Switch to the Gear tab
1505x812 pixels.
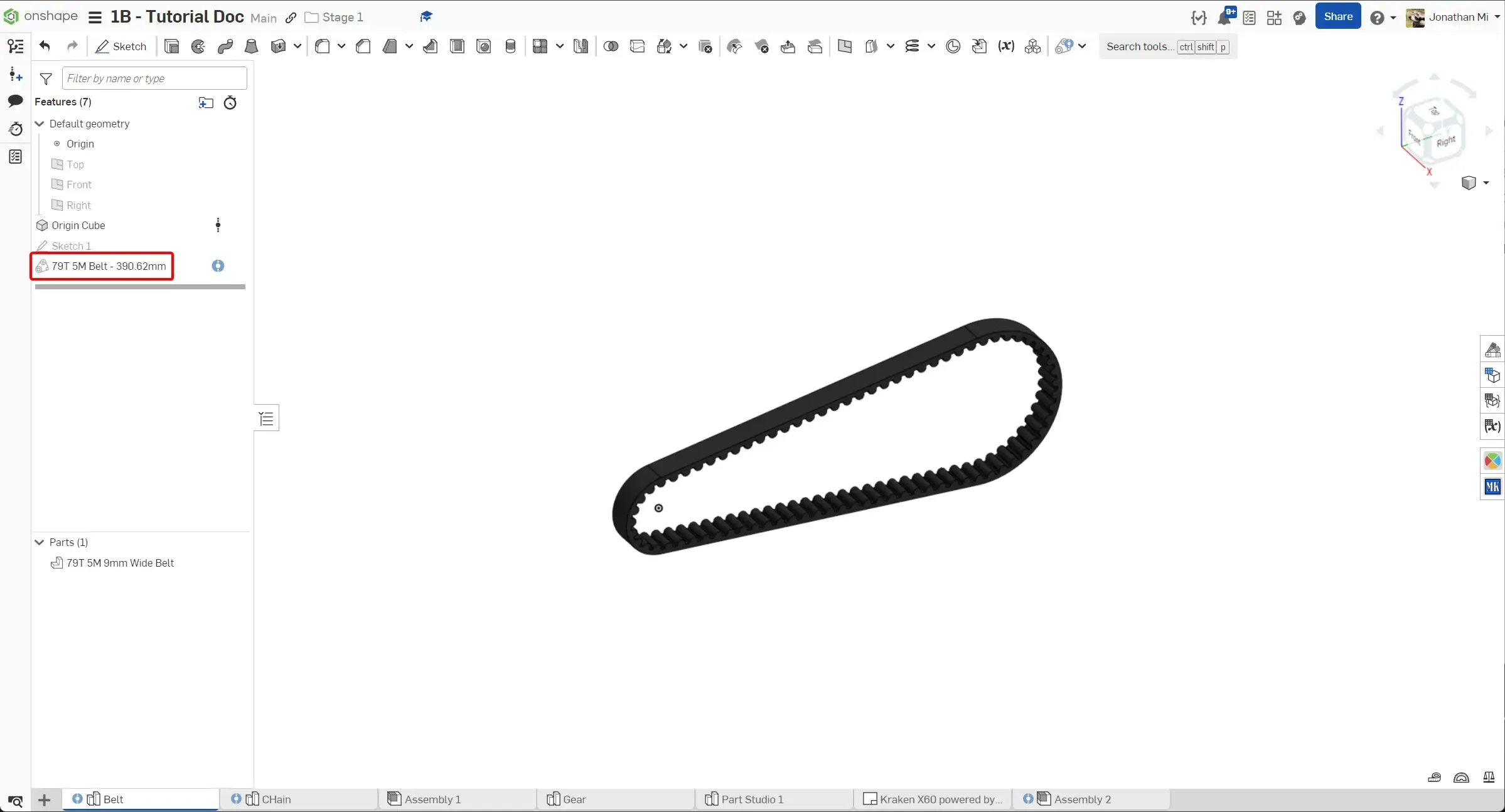pyautogui.click(x=574, y=799)
